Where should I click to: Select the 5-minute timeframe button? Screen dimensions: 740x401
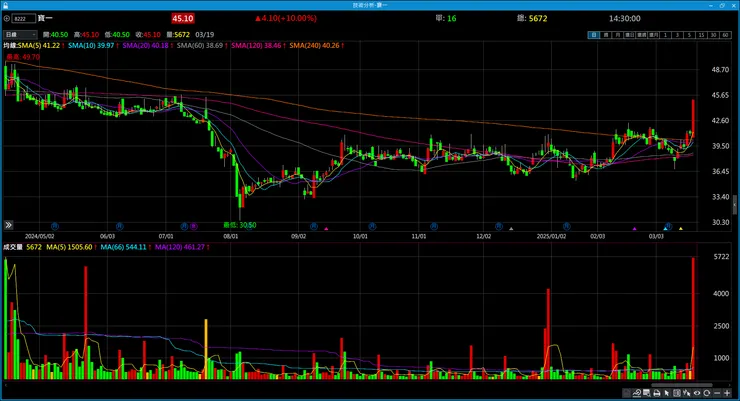coord(689,35)
